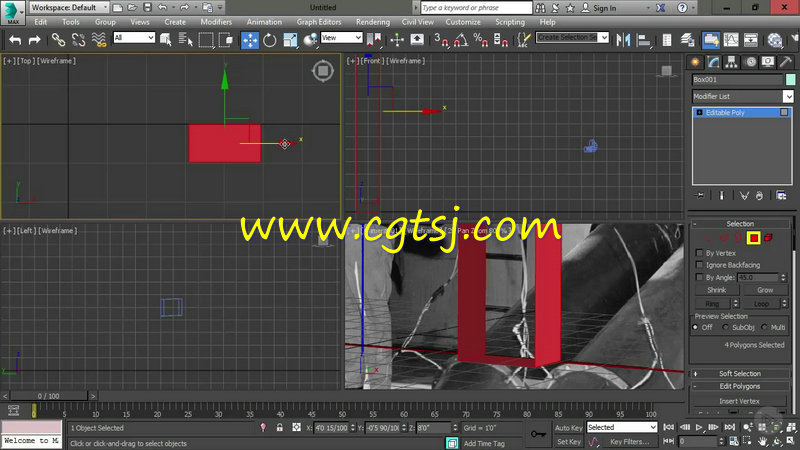This screenshot has height=450, width=800.
Task: Click the time slider 0 / 100 handle
Action: [x=48, y=396]
